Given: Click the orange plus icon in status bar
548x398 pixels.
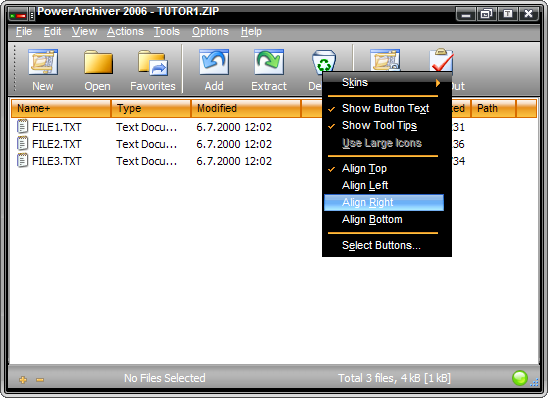Looking at the screenshot, I should (23, 379).
